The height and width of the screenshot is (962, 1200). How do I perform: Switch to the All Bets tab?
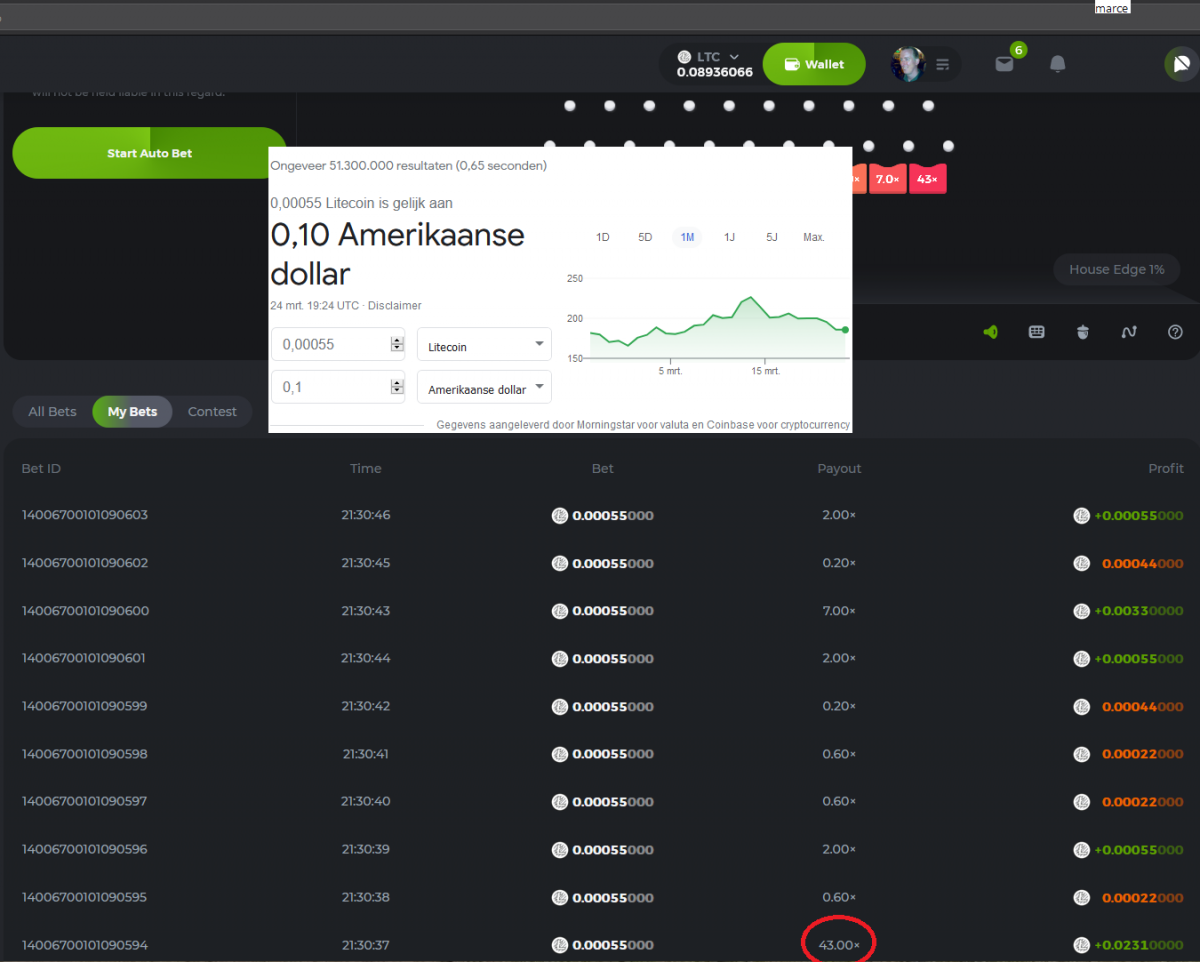(52, 412)
